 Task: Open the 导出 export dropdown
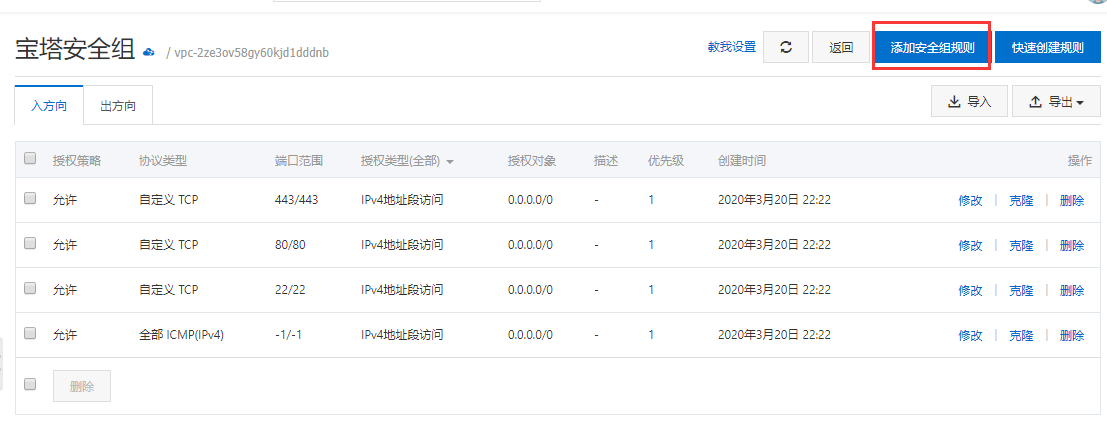(1056, 101)
